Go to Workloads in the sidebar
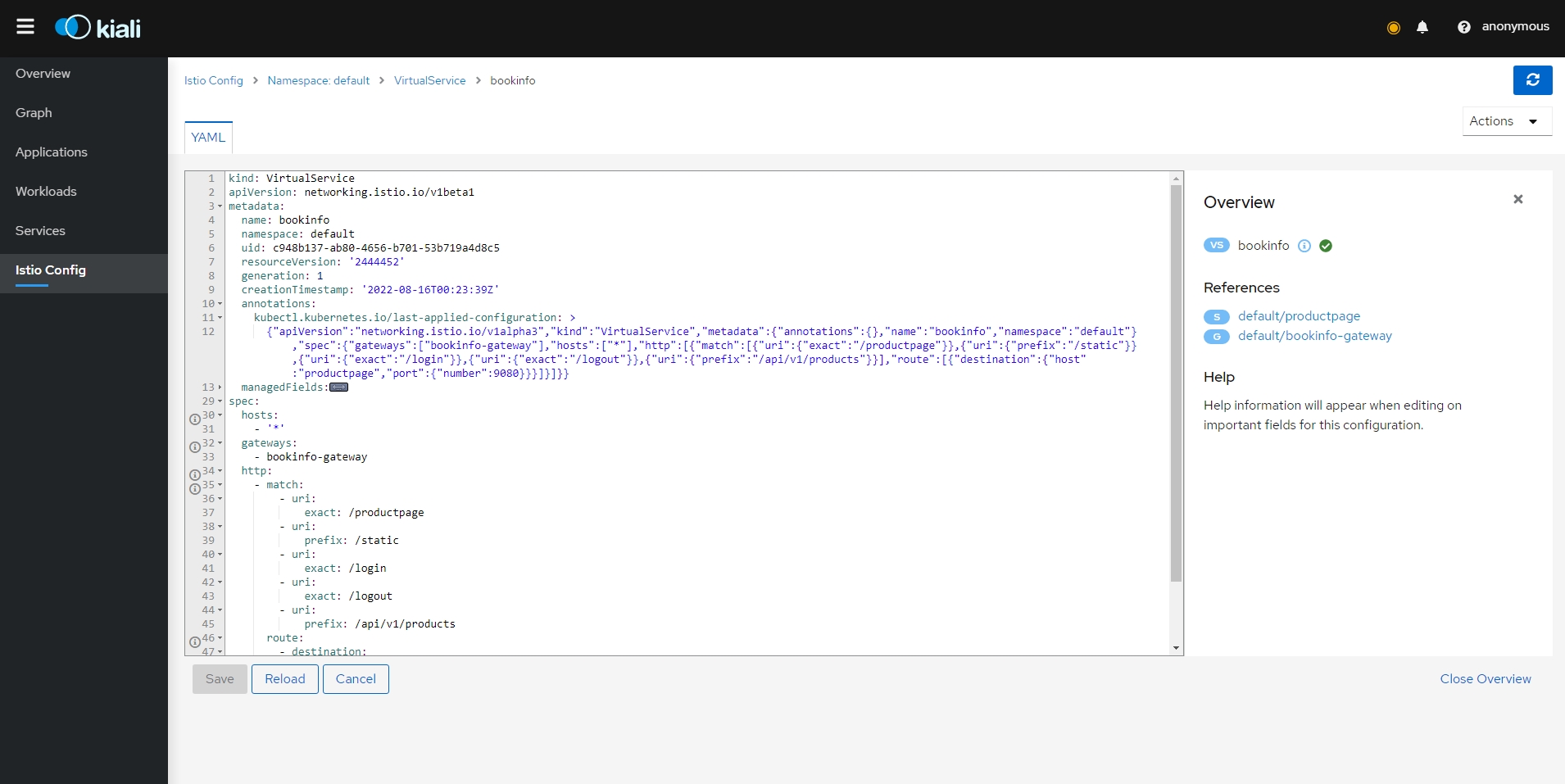The width and height of the screenshot is (1565, 784). (46, 192)
